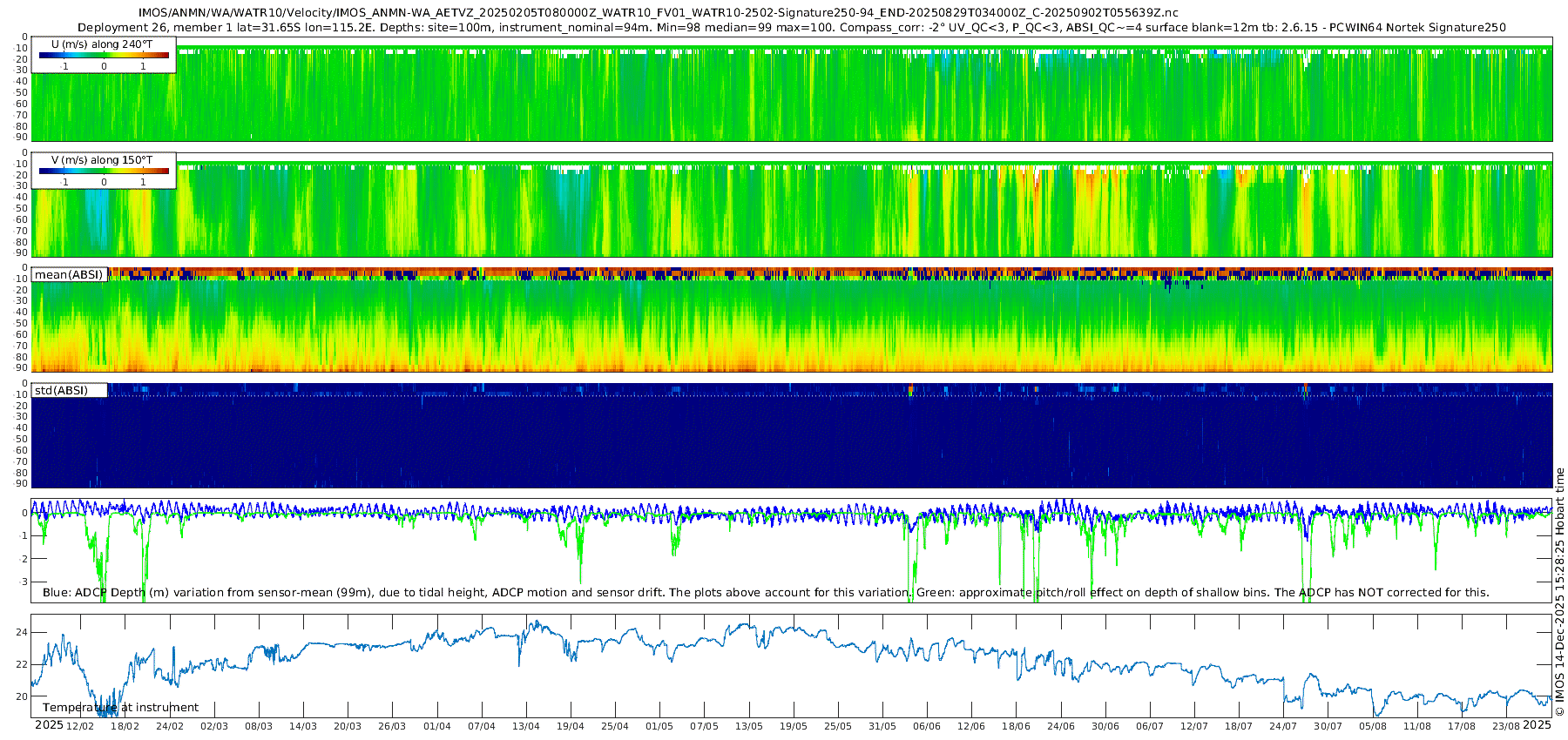The height and width of the screenshot is (740, 1568).
Task: Click the 05/08 date tick label
Action: point(1373,726)
